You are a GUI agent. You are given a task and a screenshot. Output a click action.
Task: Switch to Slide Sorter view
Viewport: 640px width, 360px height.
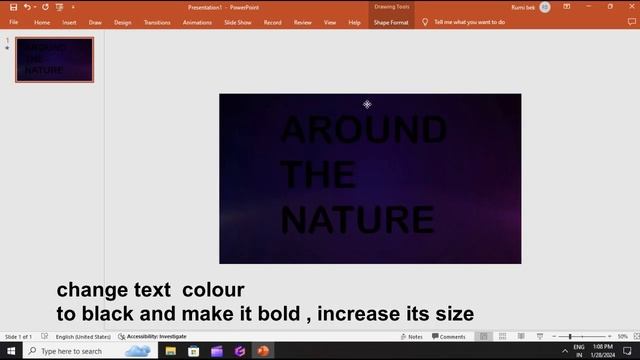[502, 336]
